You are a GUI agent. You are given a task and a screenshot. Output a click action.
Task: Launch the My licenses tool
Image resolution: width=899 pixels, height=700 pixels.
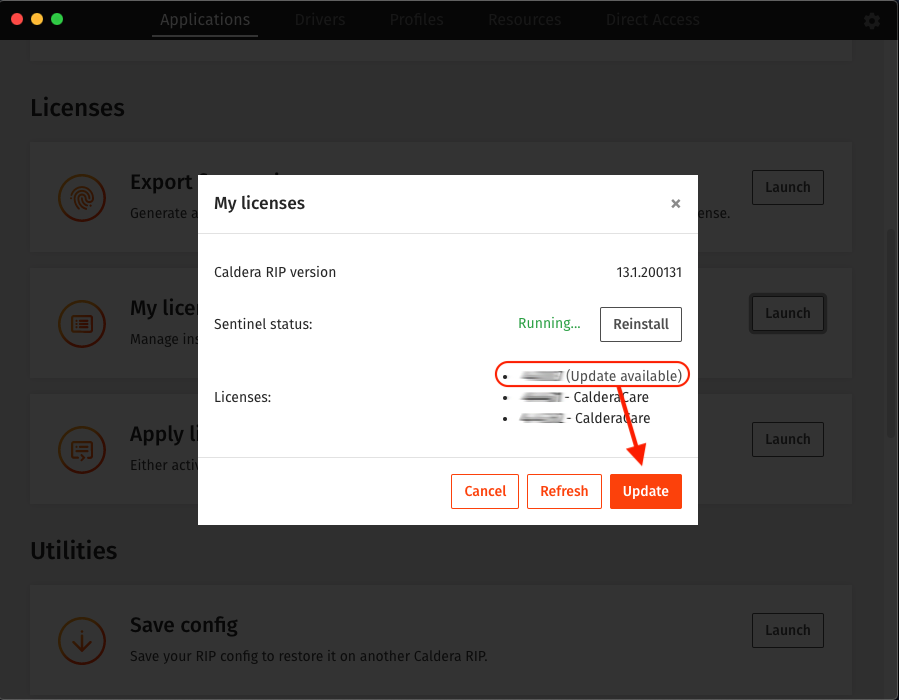point(788,314)
